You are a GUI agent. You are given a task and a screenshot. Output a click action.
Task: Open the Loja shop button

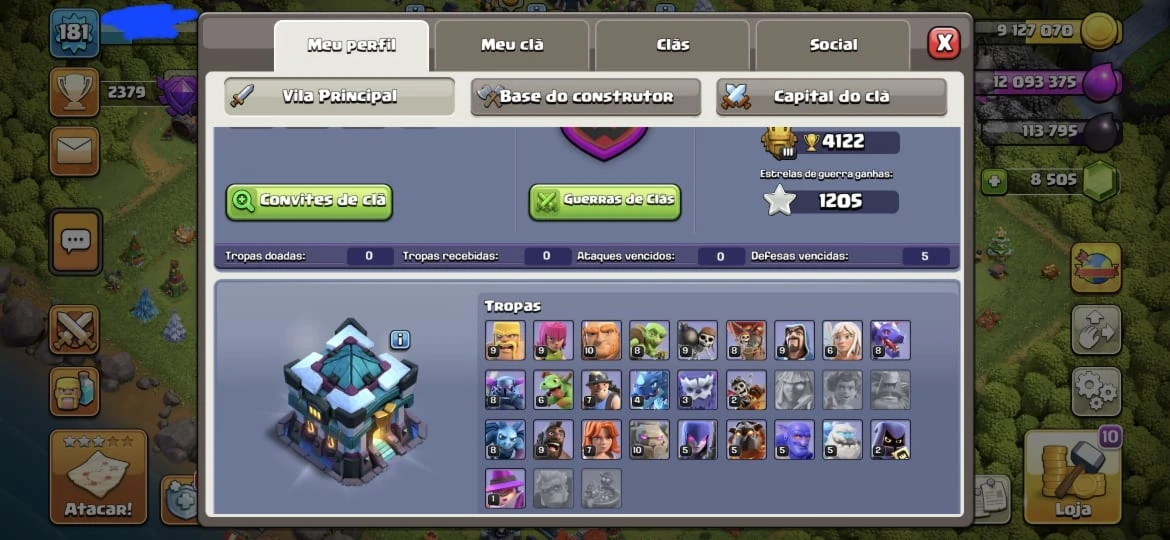click(x=1073, y=477)
